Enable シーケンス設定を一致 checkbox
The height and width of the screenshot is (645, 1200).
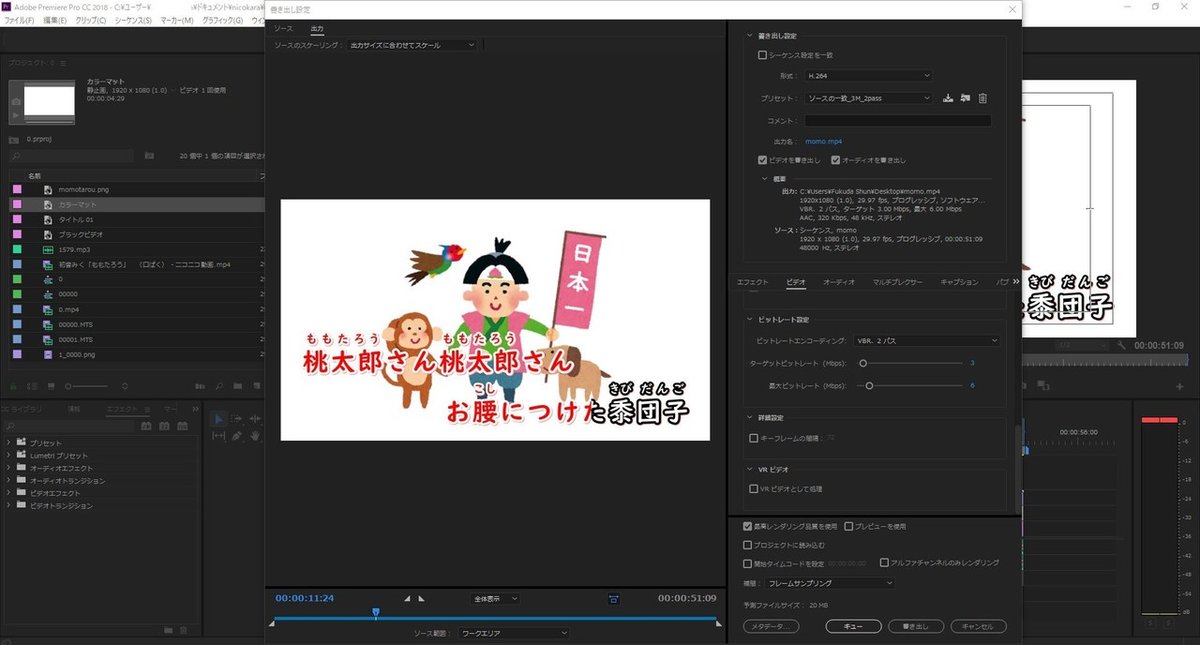[x=763, y=55]
